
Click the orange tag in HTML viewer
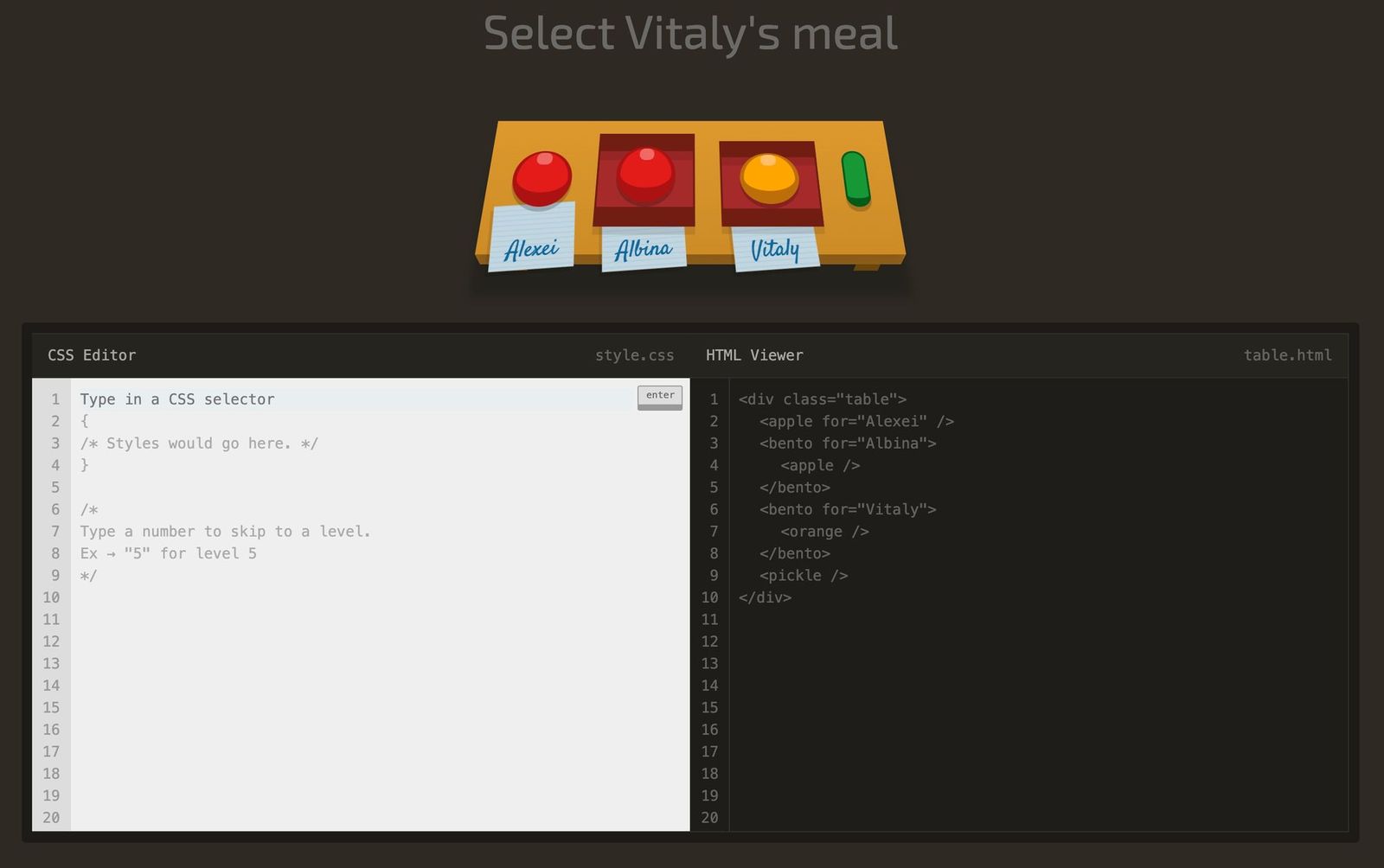(824, 532)
